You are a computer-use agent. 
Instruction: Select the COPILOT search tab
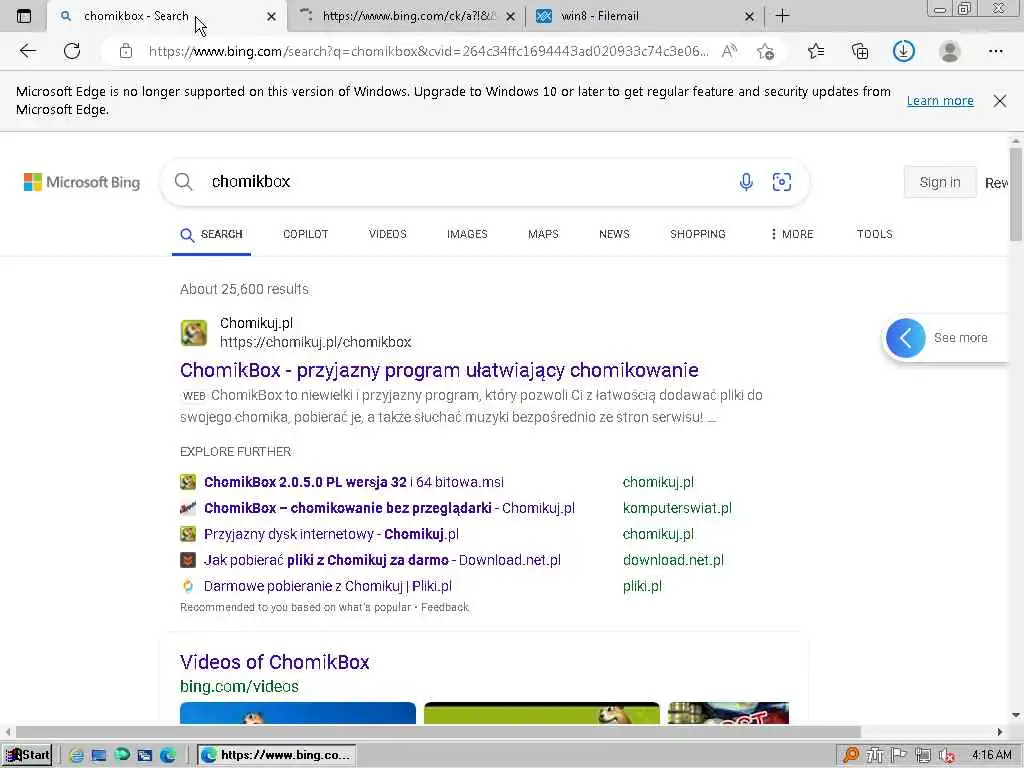pos(305,234)
